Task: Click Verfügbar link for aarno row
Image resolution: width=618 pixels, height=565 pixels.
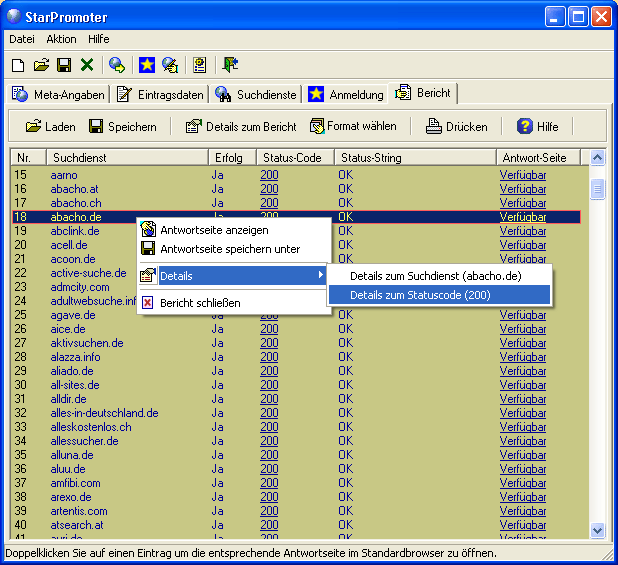Action: tap(523, 175)
